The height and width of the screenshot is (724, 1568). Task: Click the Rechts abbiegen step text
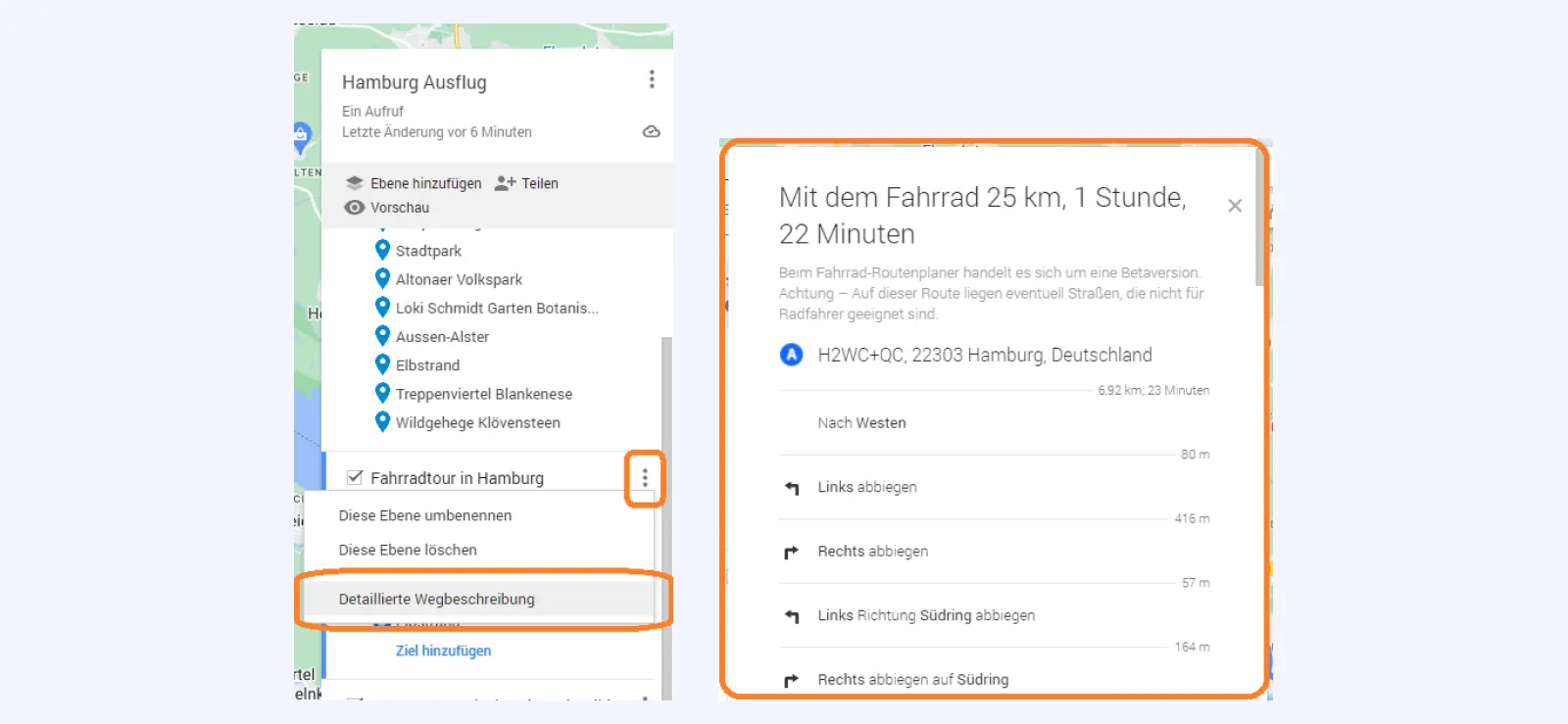(x=873, y=552)
